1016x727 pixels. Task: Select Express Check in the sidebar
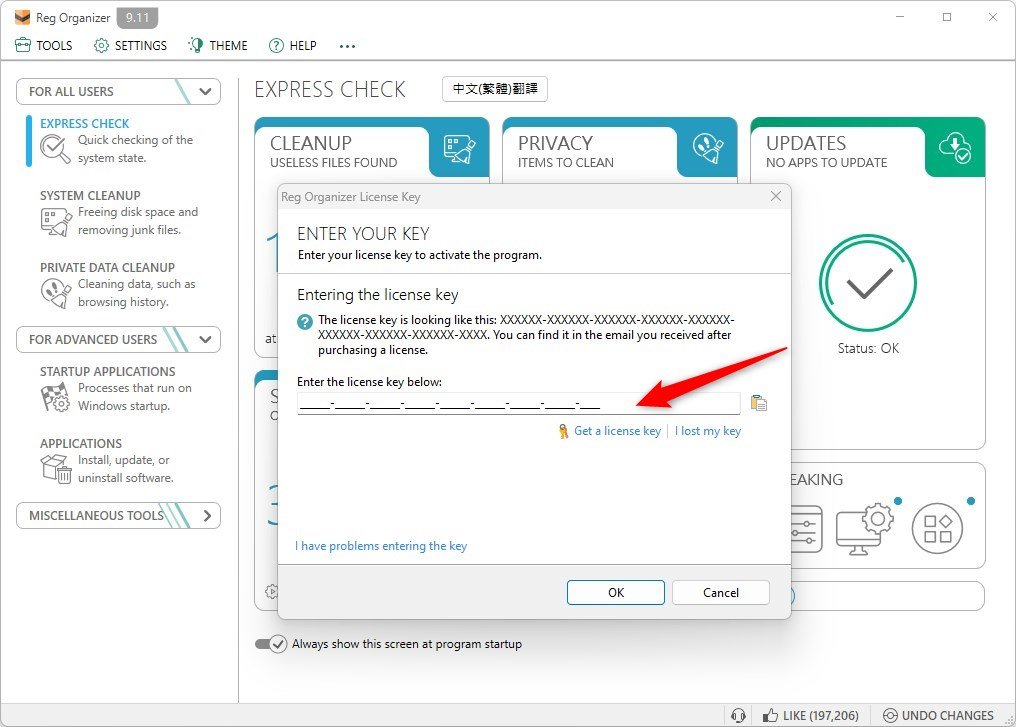pyautogui.click(x=117, y=141)
